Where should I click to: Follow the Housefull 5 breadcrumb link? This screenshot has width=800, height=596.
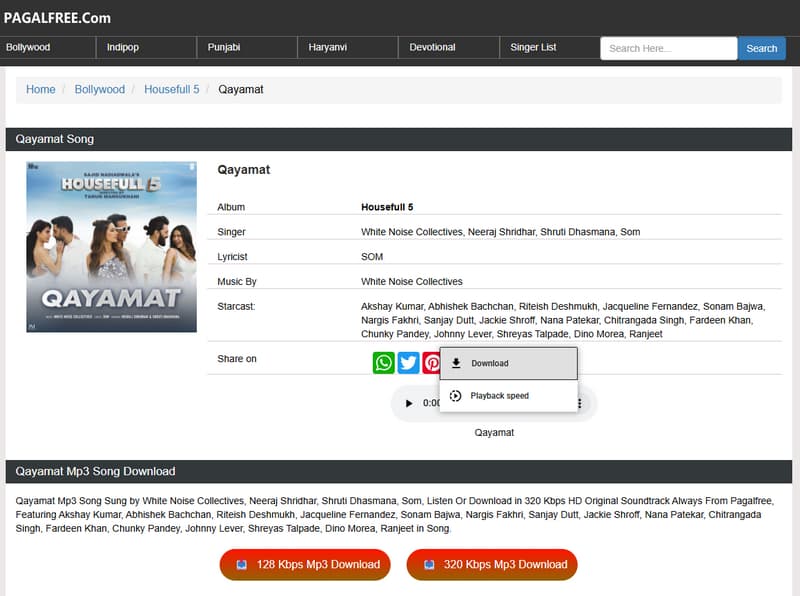[x=171, y=90]
